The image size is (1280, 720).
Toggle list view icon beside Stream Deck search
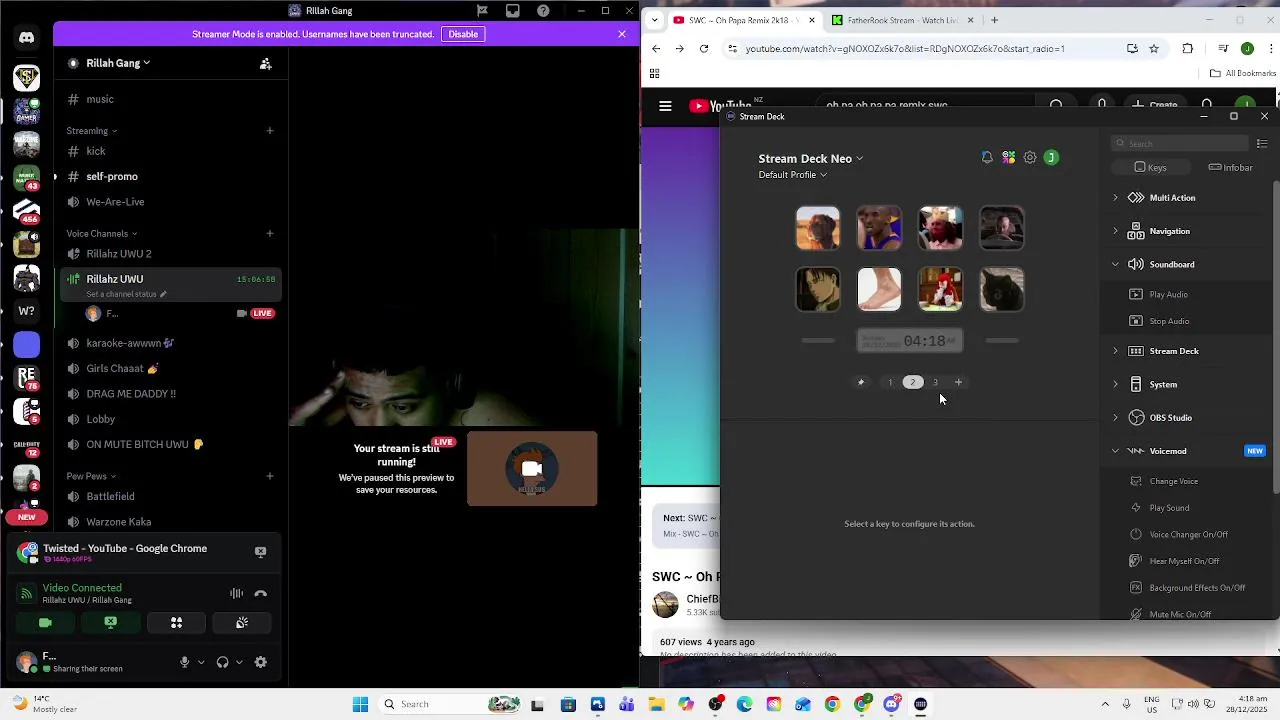(1262, 144)
